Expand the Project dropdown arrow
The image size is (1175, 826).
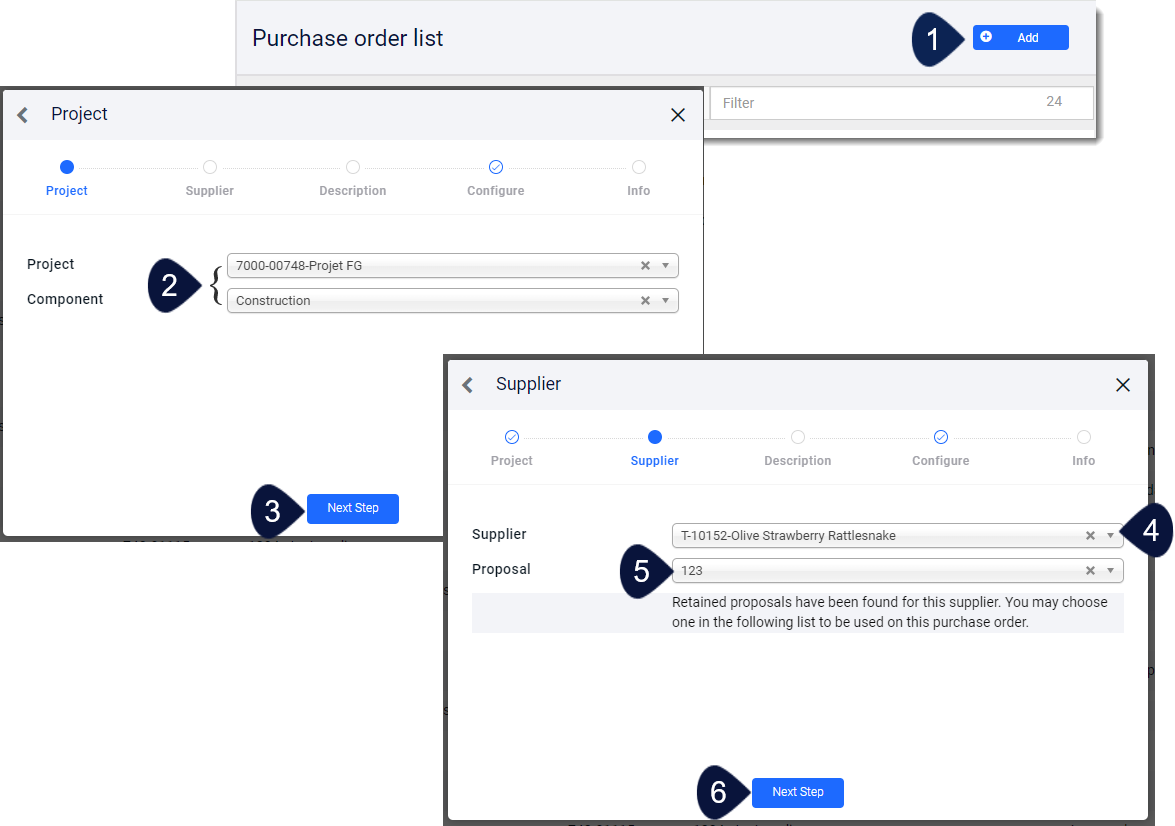[665, 265]
